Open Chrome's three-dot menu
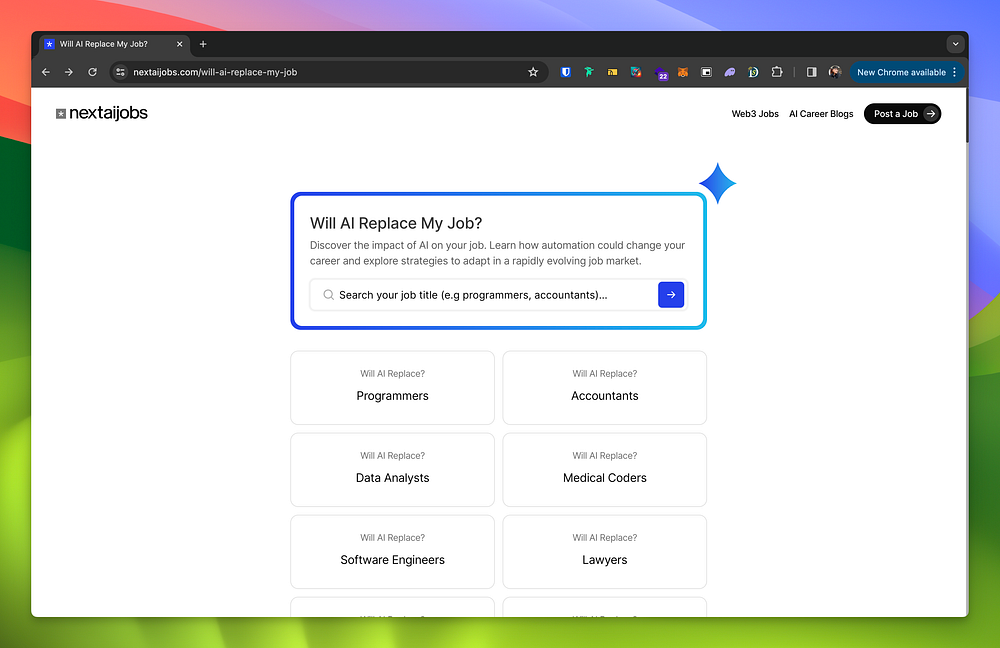The width and height of the screenshot is (1000, 648). pos(955,72)
